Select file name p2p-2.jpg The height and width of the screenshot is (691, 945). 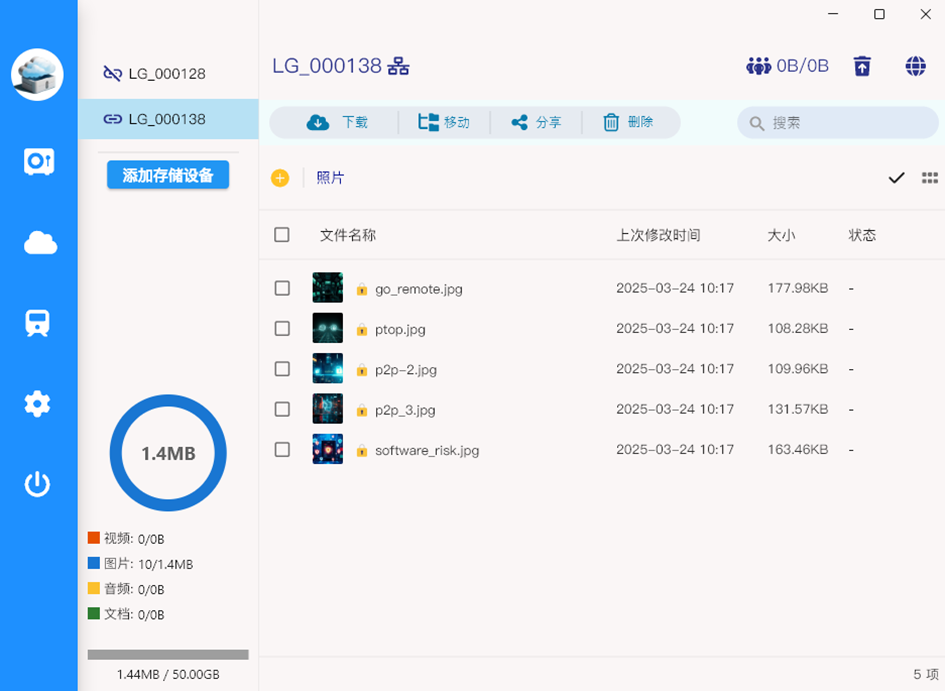click(406, 370)
